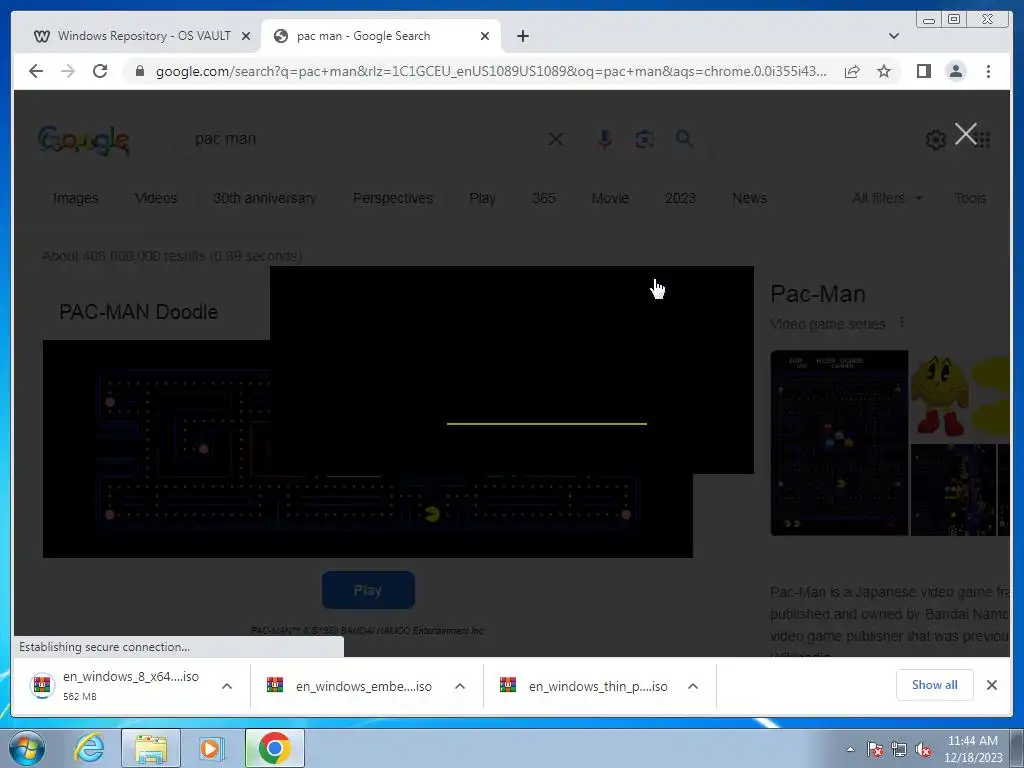Viewport: 1024px width, 768px height.
Task: Open the search Tools
Action: point(970,198)
